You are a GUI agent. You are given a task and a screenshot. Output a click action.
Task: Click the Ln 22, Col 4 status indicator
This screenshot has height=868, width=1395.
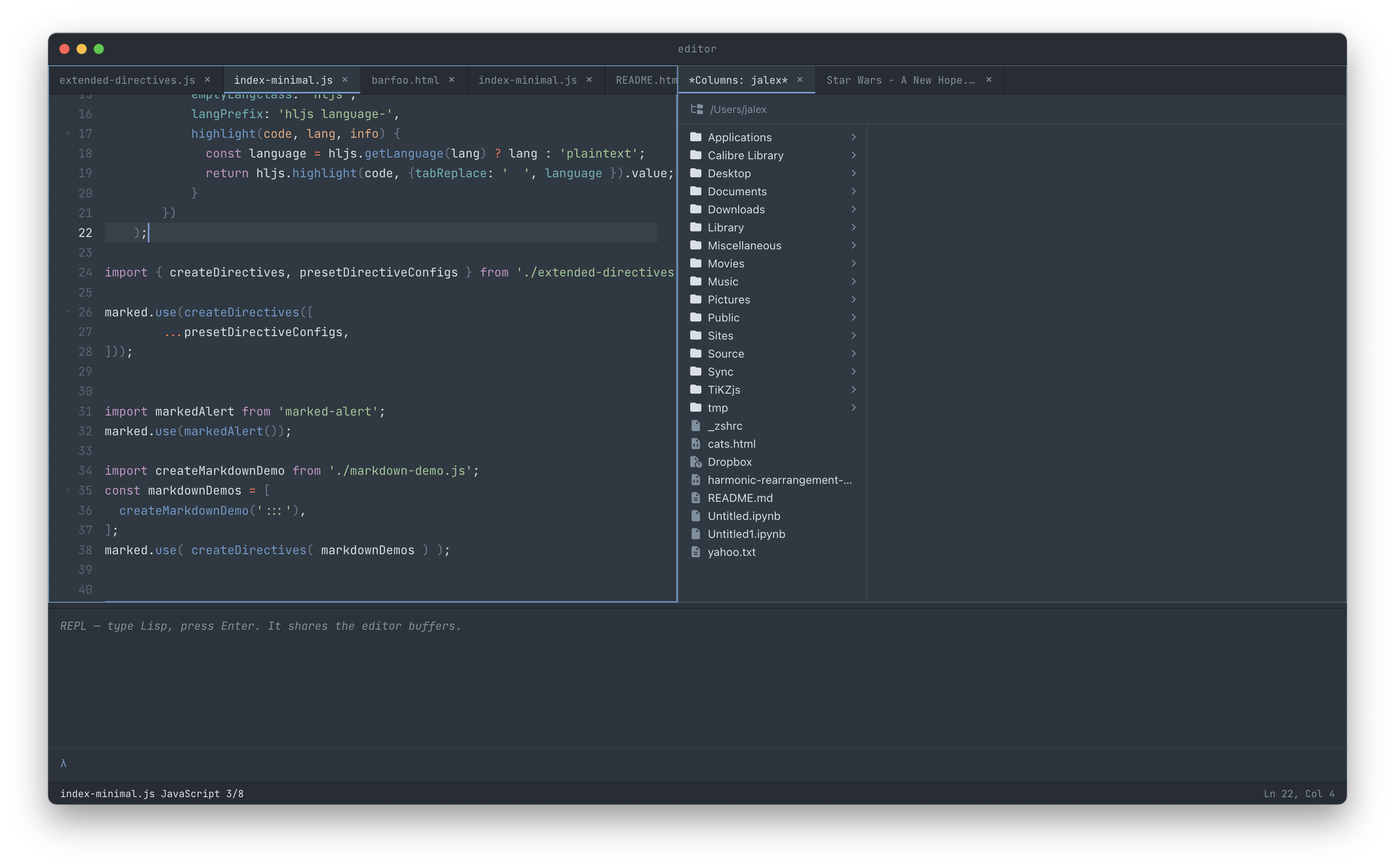1298,793
